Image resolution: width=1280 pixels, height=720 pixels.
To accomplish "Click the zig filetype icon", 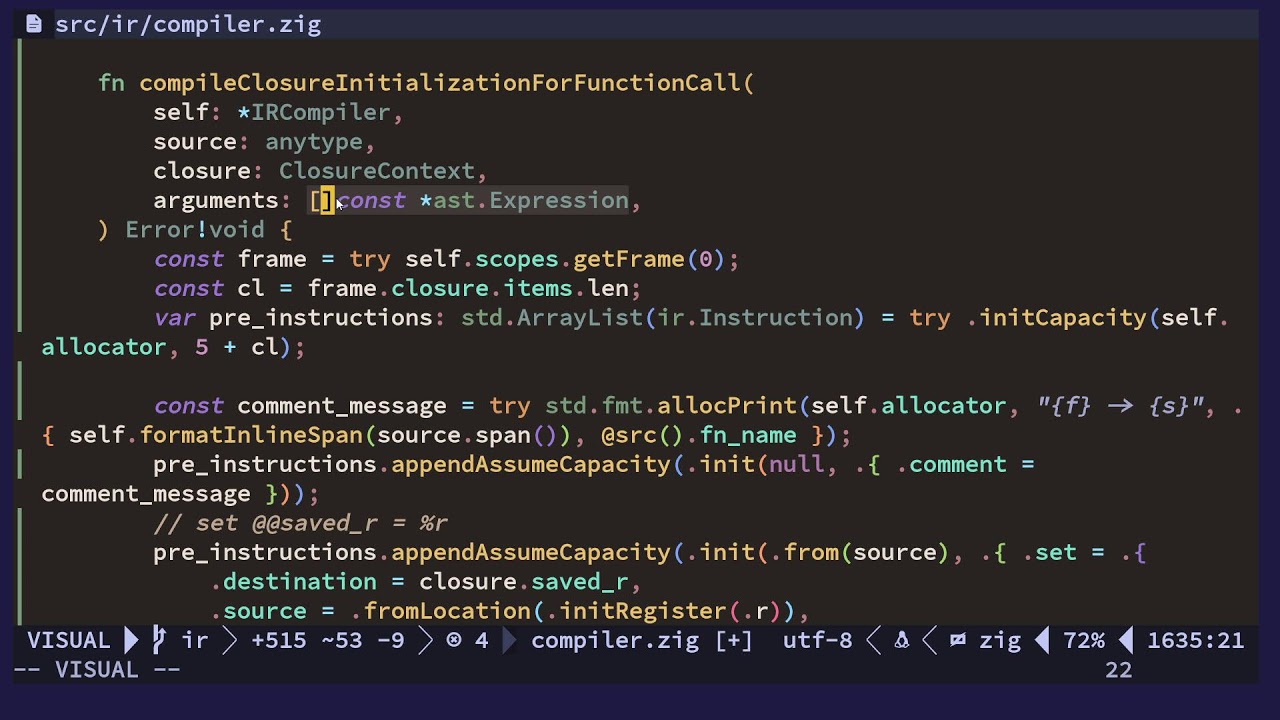I will (957, 640).
